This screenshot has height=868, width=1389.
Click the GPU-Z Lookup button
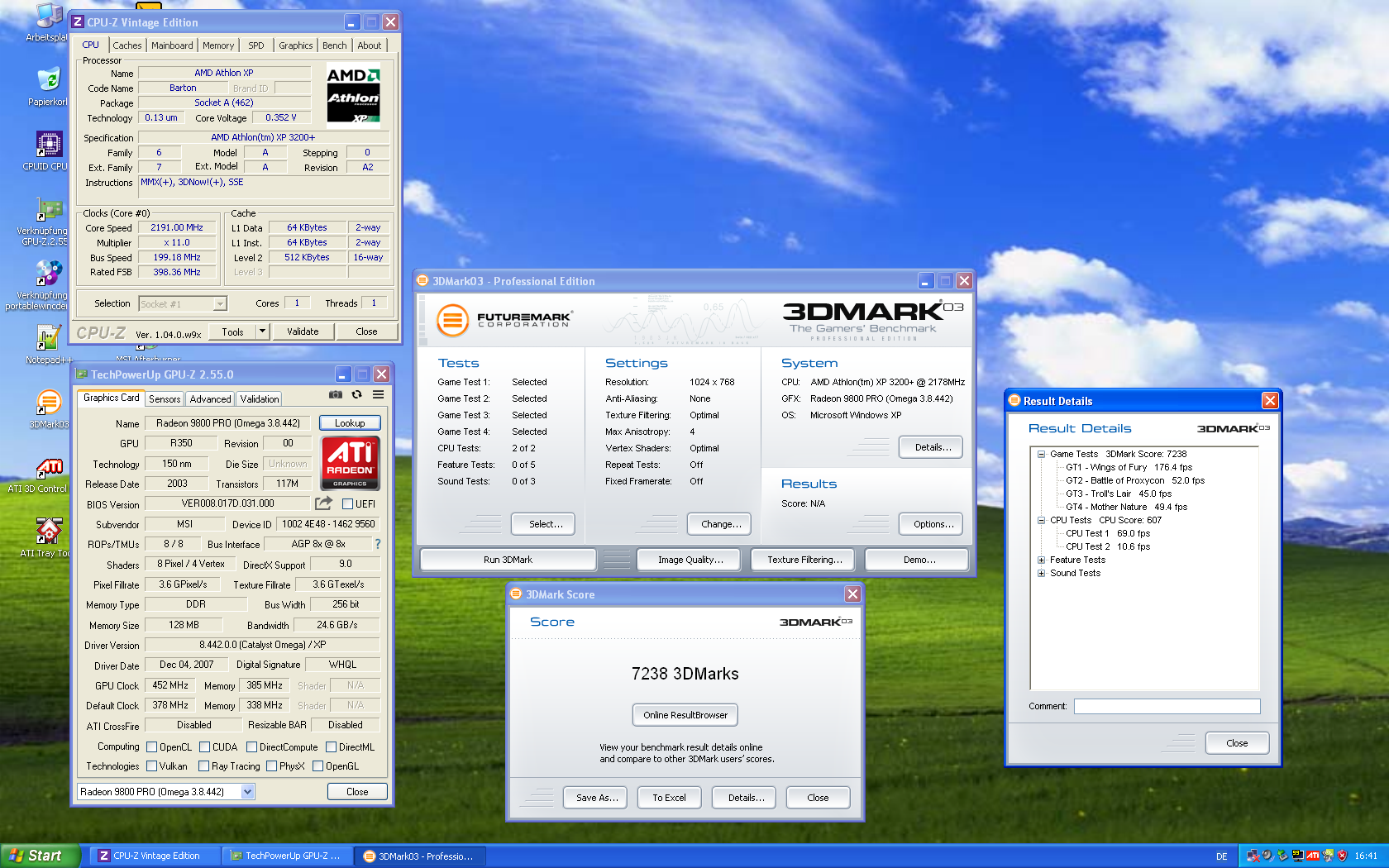(350, 423)
